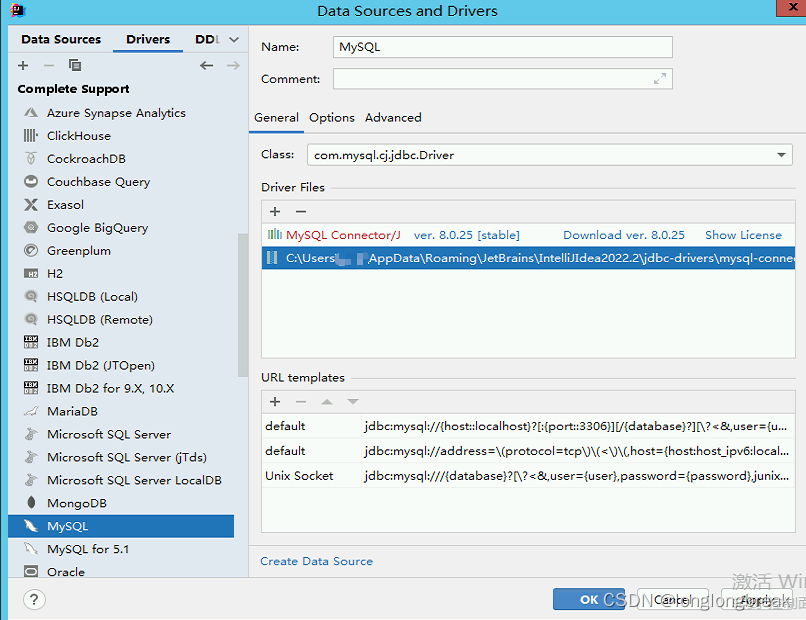Image resolution: width=806 pixels, height=620 pixels.
Task: Add a new driver using the plus icon
Action: (22, 65)
